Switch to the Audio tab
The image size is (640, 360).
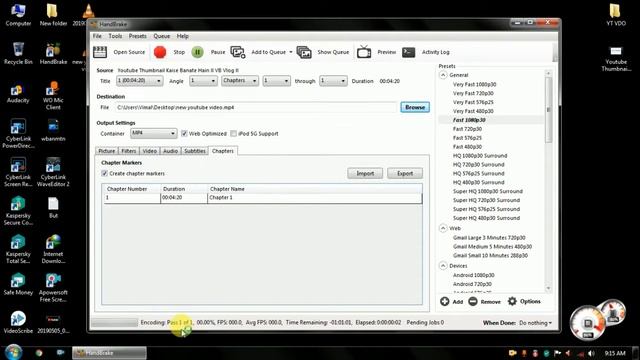170,151
